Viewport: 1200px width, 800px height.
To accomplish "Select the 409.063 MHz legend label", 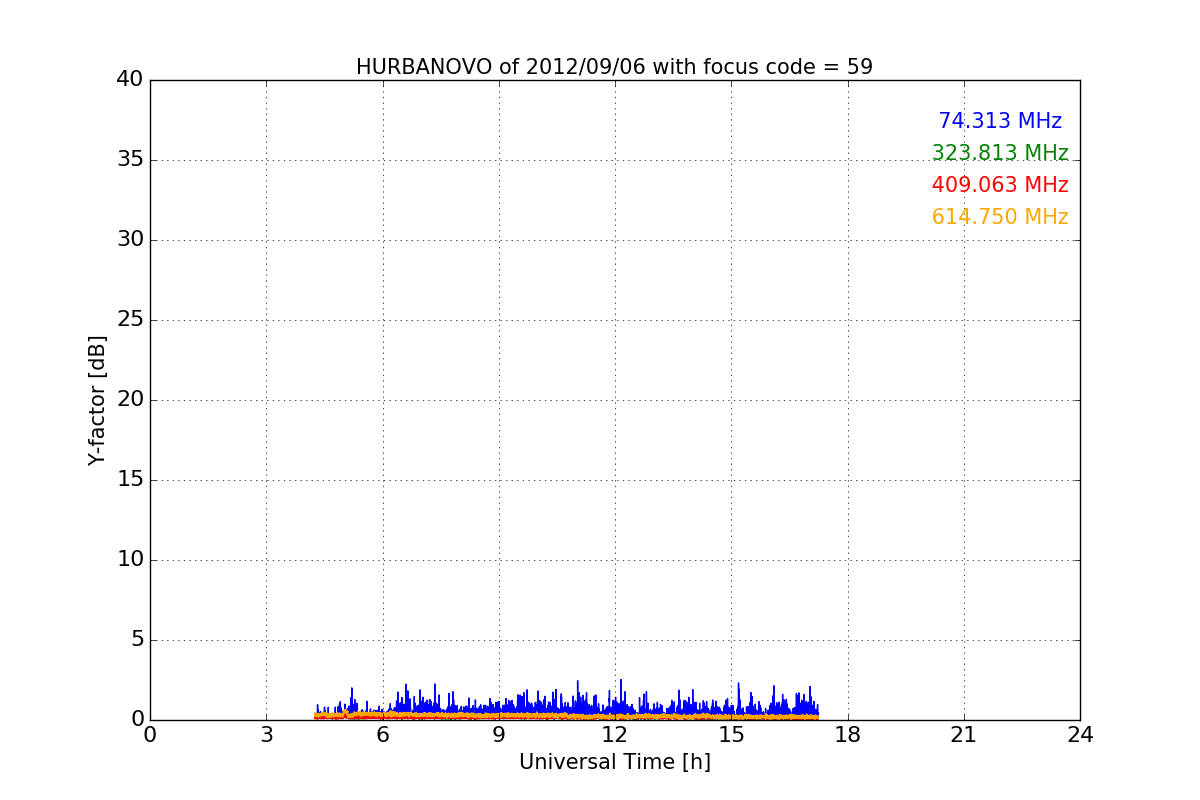I will click(x=1000, y=185).
